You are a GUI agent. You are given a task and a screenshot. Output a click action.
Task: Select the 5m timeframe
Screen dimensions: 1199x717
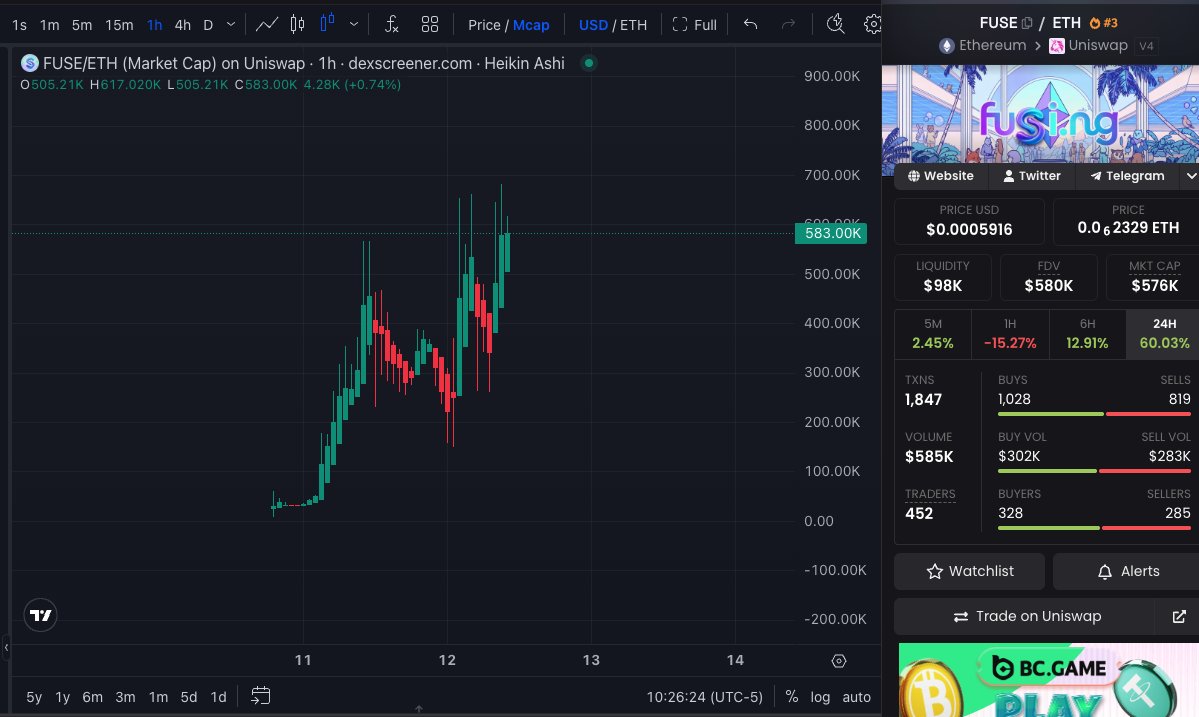[x=82, y=25]
